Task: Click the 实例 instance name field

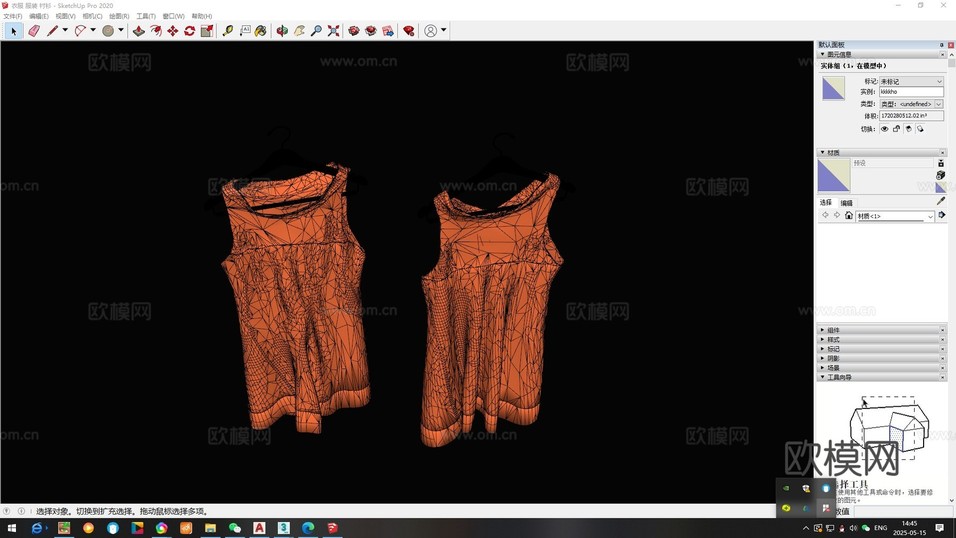Action: tap(911, 92)
